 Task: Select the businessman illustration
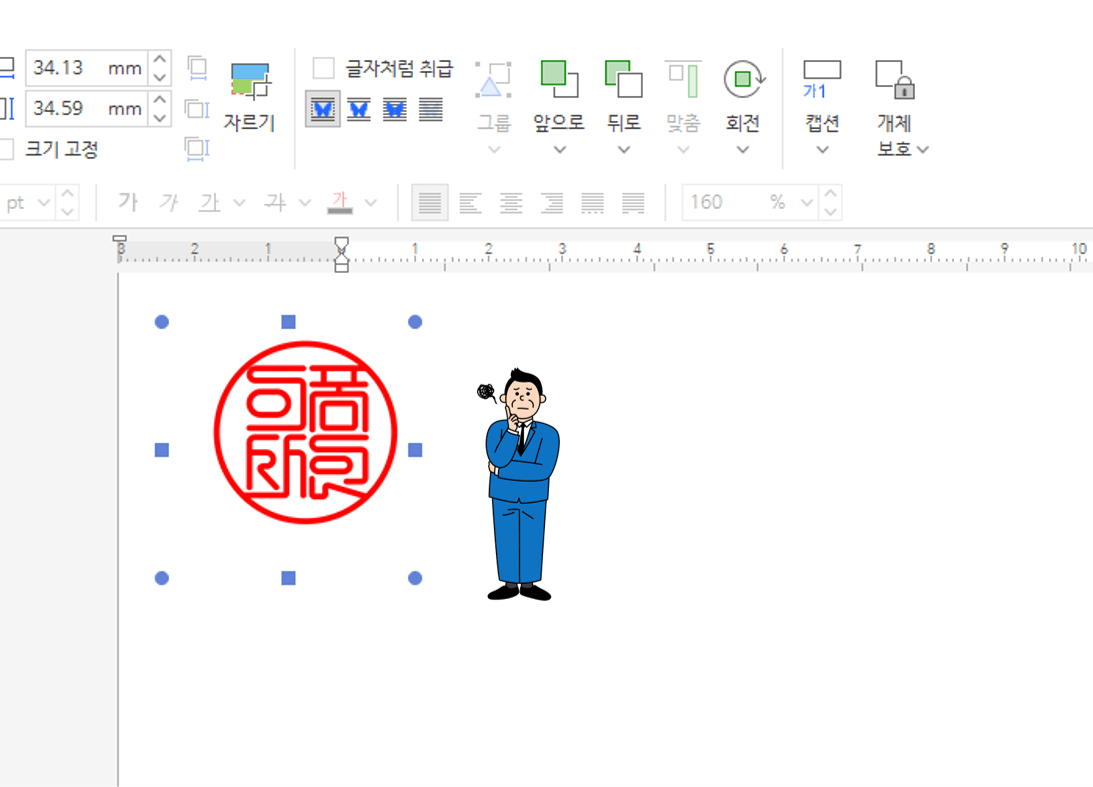[x=520, y=484]
